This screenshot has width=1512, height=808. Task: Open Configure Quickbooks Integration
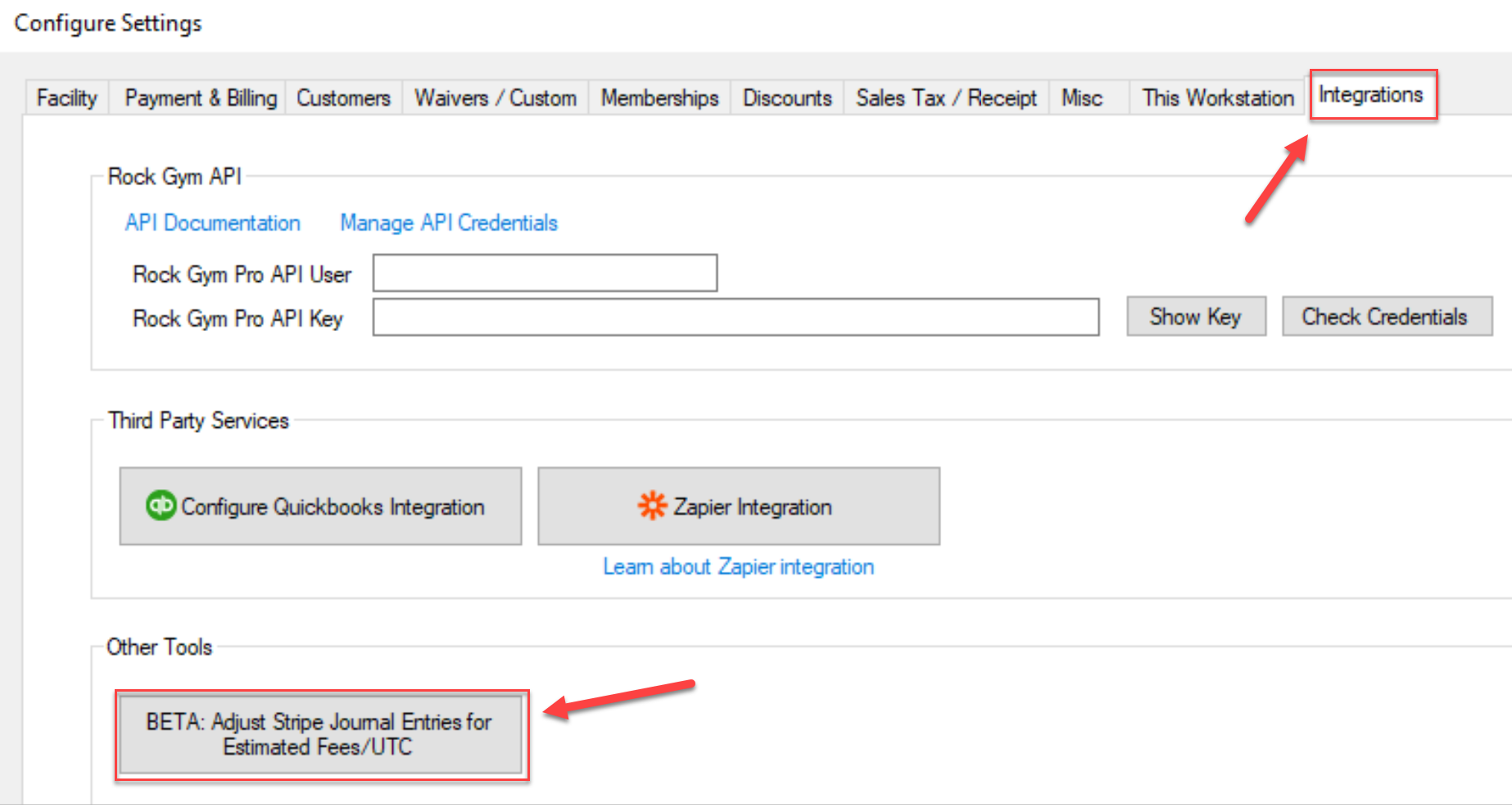click(320, 506)
